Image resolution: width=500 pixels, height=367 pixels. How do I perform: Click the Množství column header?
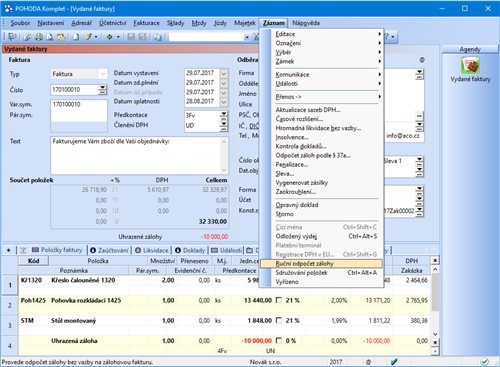click(x=162, y=261)
